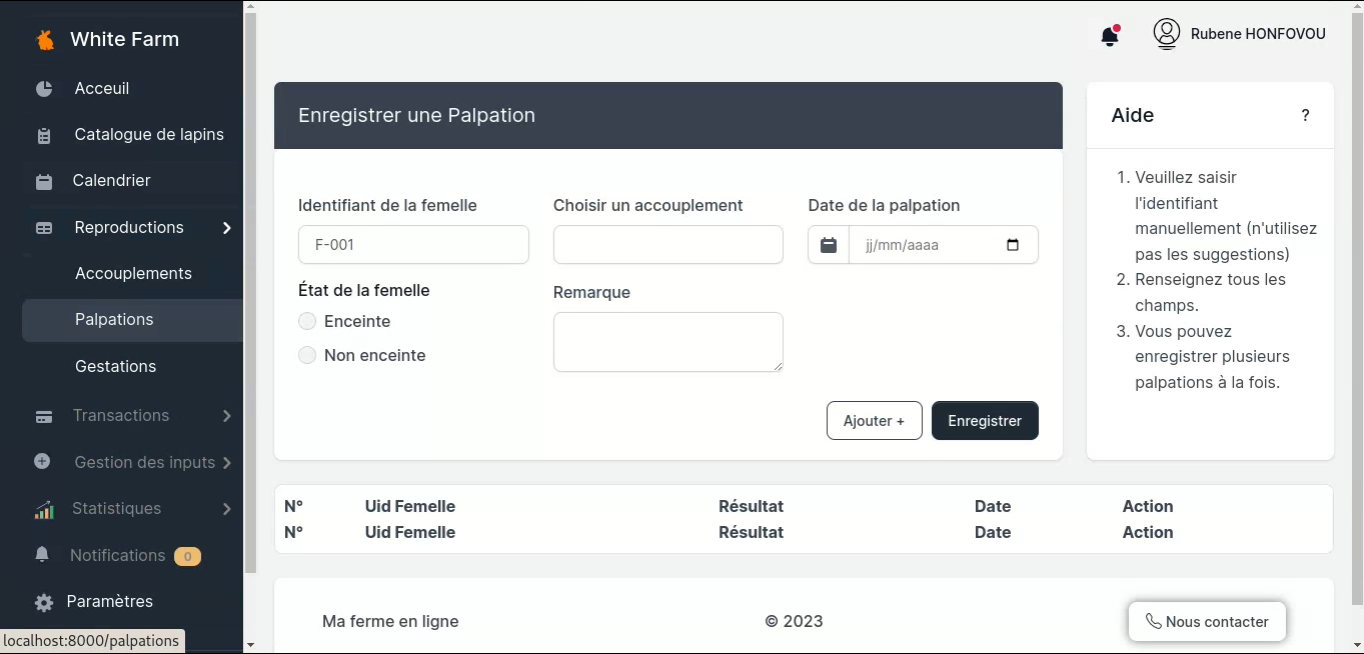Click the Acceuil pie chart icon
Viewport: 1364px width, 654px height.
pos(44,89)
